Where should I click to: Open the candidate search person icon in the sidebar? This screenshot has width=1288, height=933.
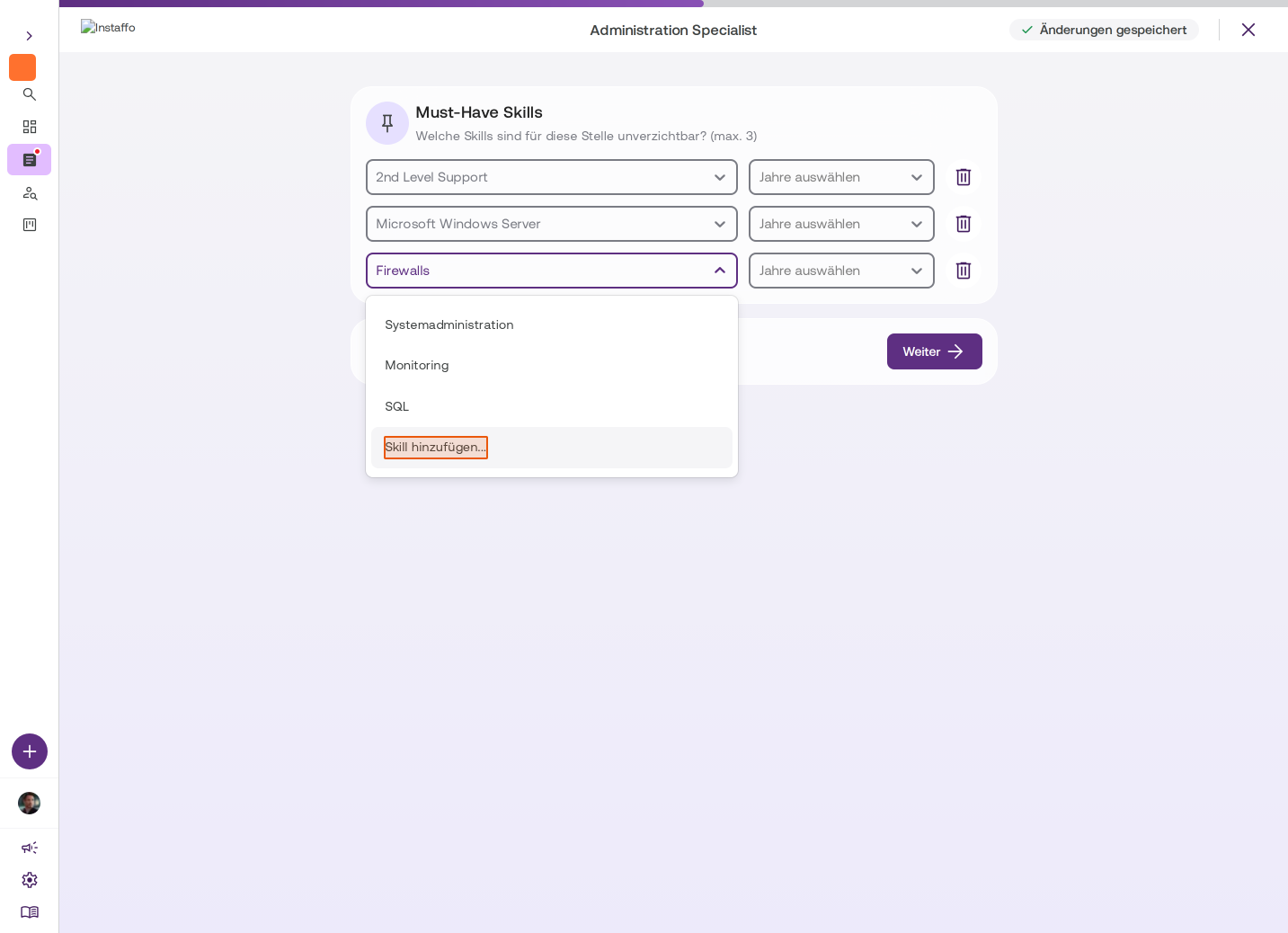point(30,192)
